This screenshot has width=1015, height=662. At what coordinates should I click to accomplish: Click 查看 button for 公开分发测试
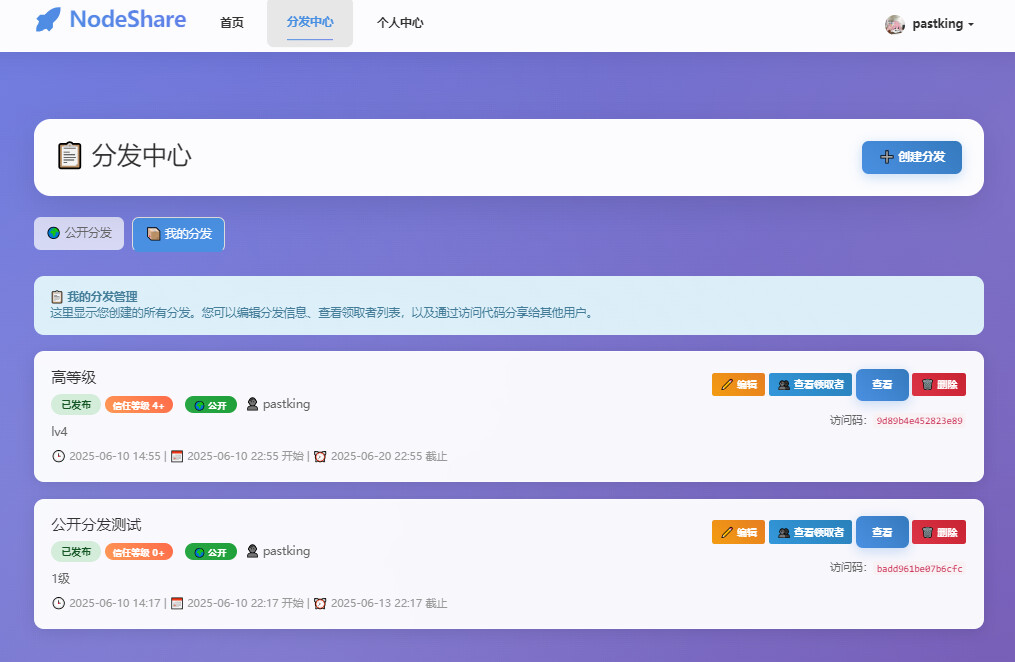tap(882, 532)
